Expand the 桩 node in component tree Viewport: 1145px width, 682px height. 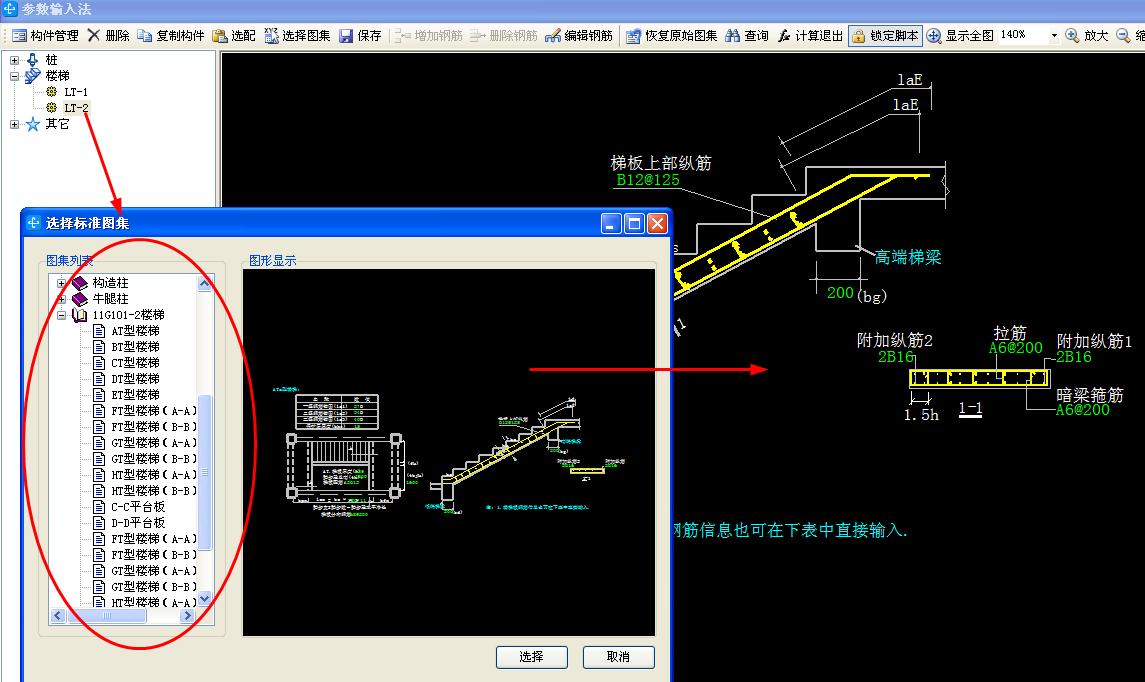[x=14, y=60]
